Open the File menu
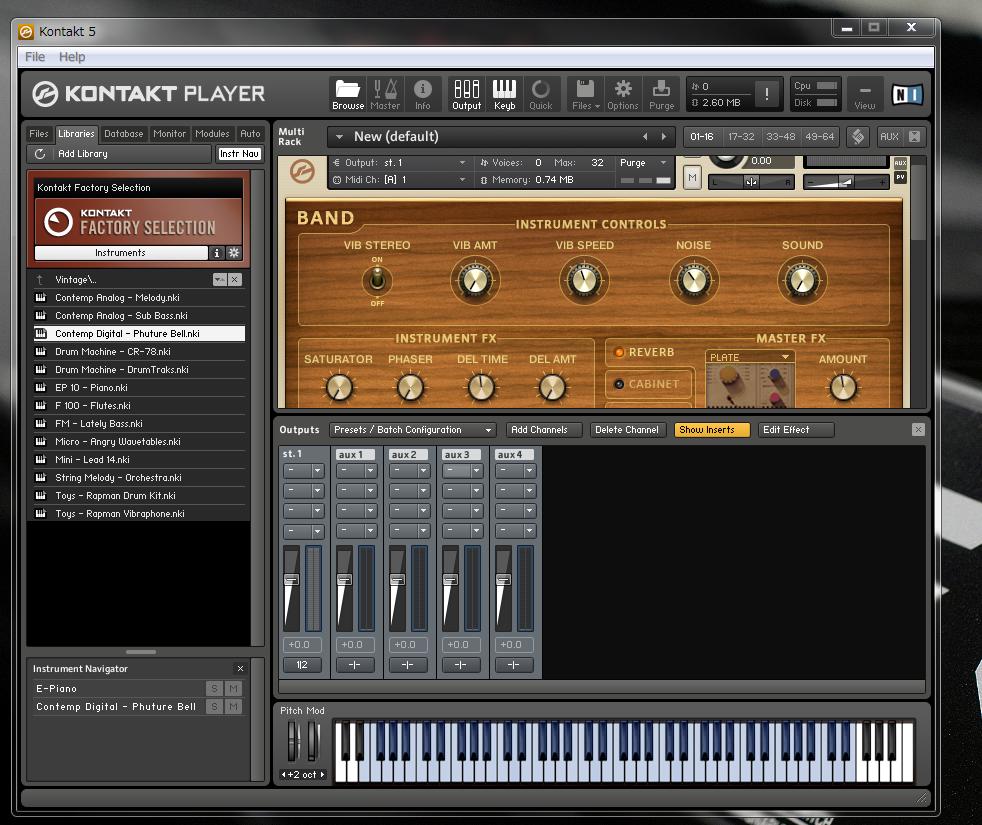The width and height of the screenshot is (982, 825). click(x=35, y=57)
